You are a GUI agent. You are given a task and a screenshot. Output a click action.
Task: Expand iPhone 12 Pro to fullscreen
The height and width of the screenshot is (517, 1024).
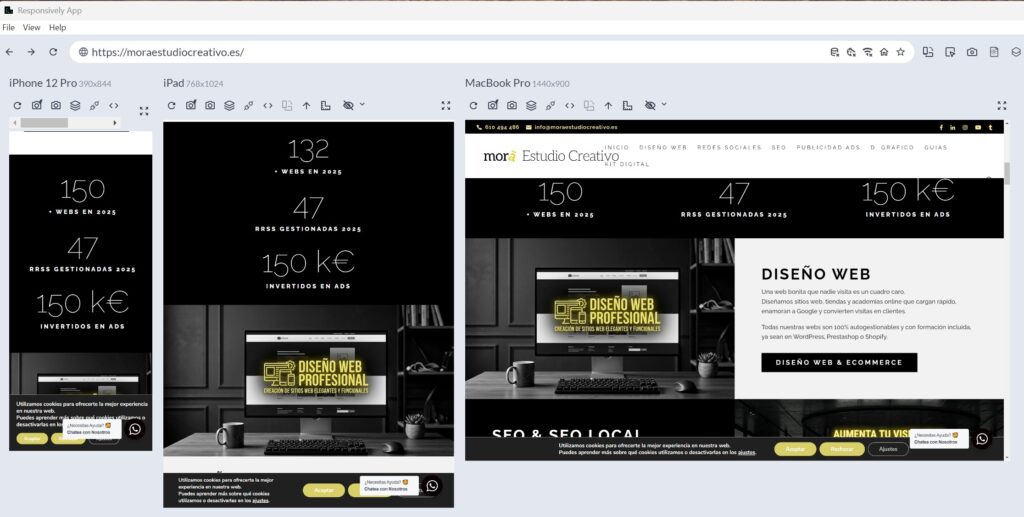point(144,111)
